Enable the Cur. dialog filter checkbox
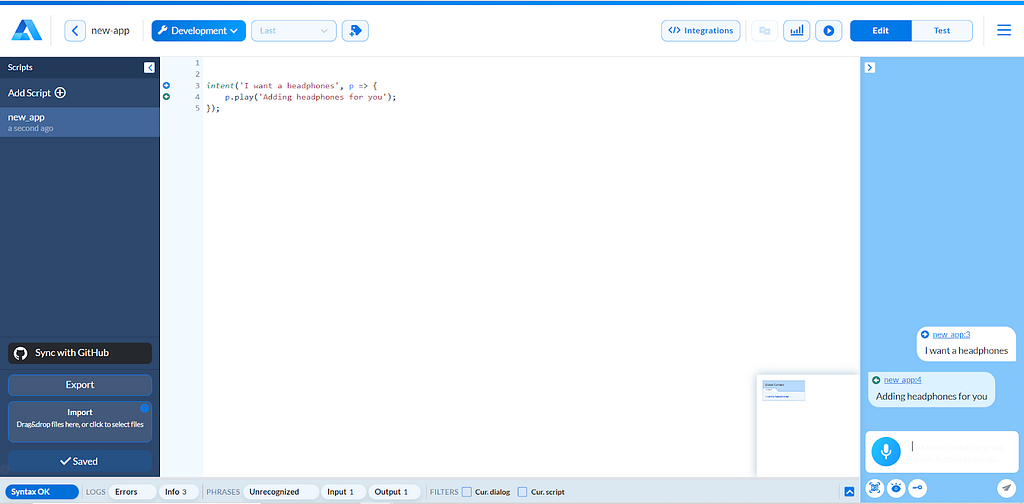 [467, 492]
